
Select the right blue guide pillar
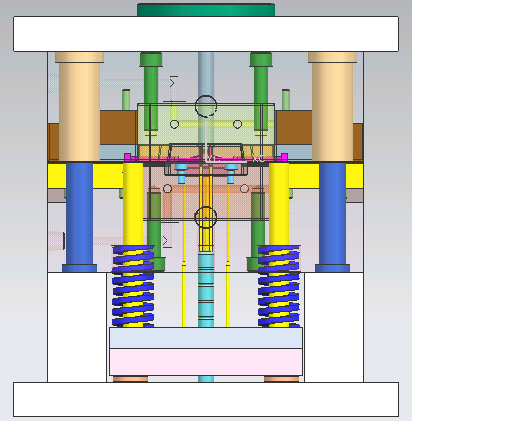(332, 217)
